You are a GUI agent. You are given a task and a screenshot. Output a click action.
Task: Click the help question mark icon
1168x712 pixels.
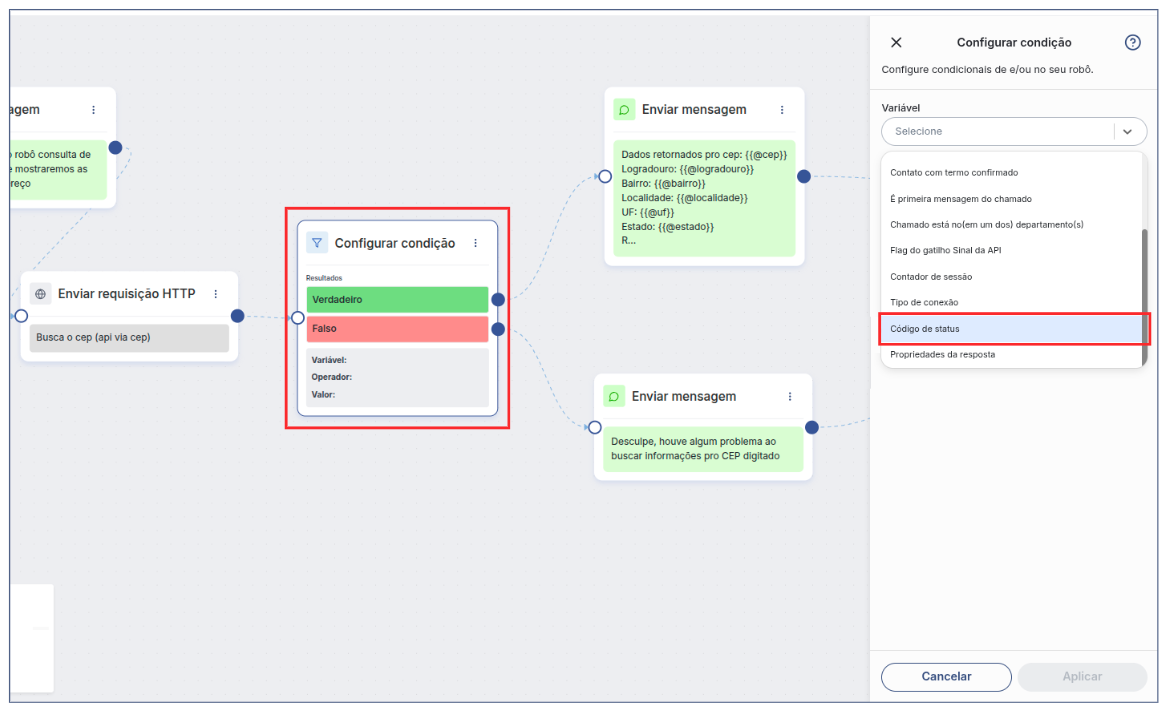[x=1132, y=42]
